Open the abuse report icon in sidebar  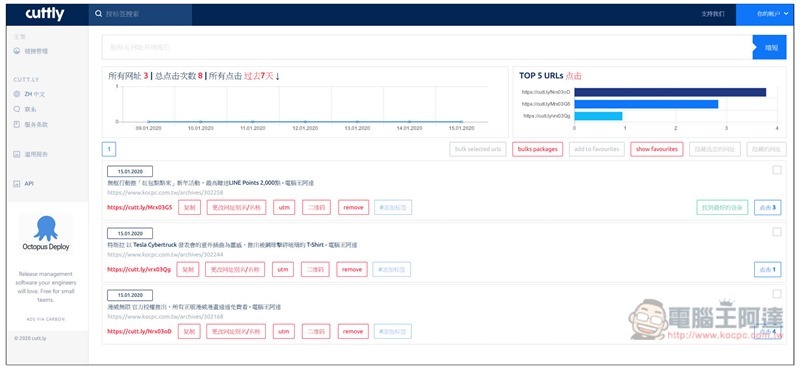point(17,154)
